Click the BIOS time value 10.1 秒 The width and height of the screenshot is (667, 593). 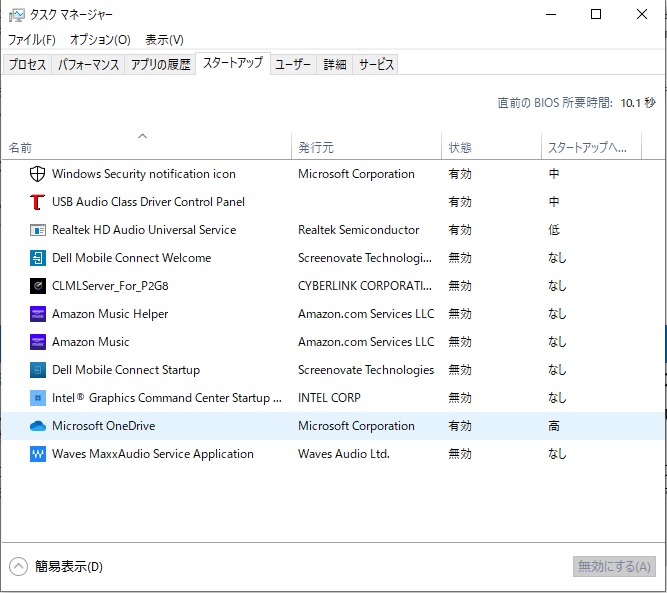tap(638, 103)
